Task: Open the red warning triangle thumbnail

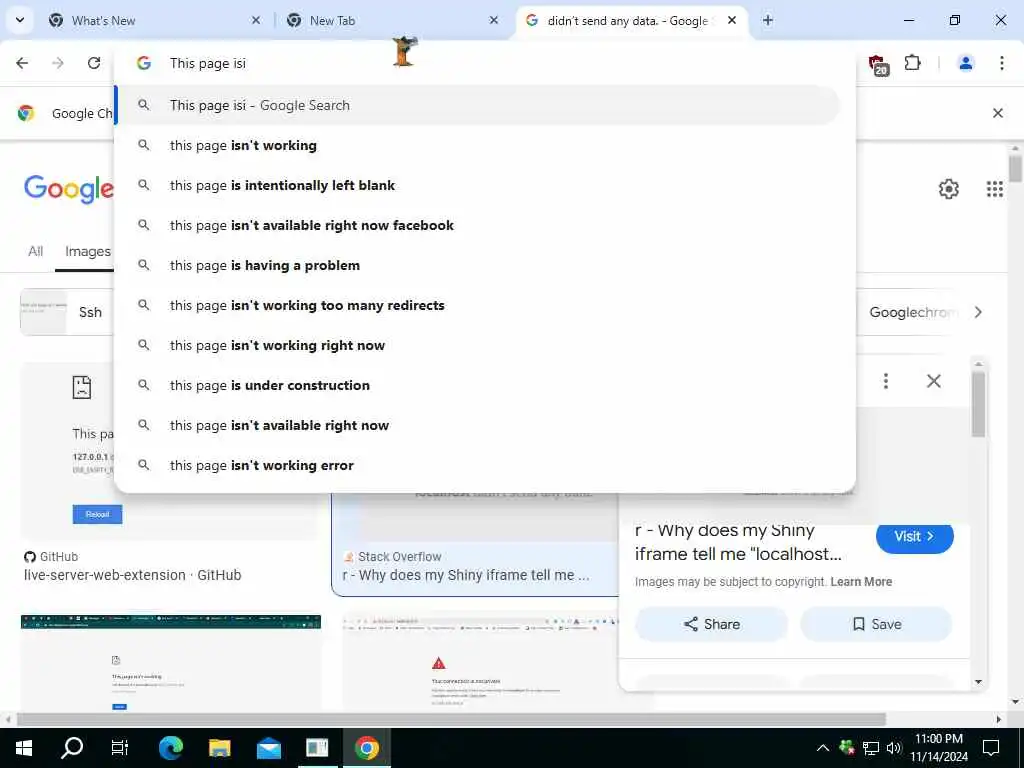Action: pyautogui.click(x=479, y=663)
